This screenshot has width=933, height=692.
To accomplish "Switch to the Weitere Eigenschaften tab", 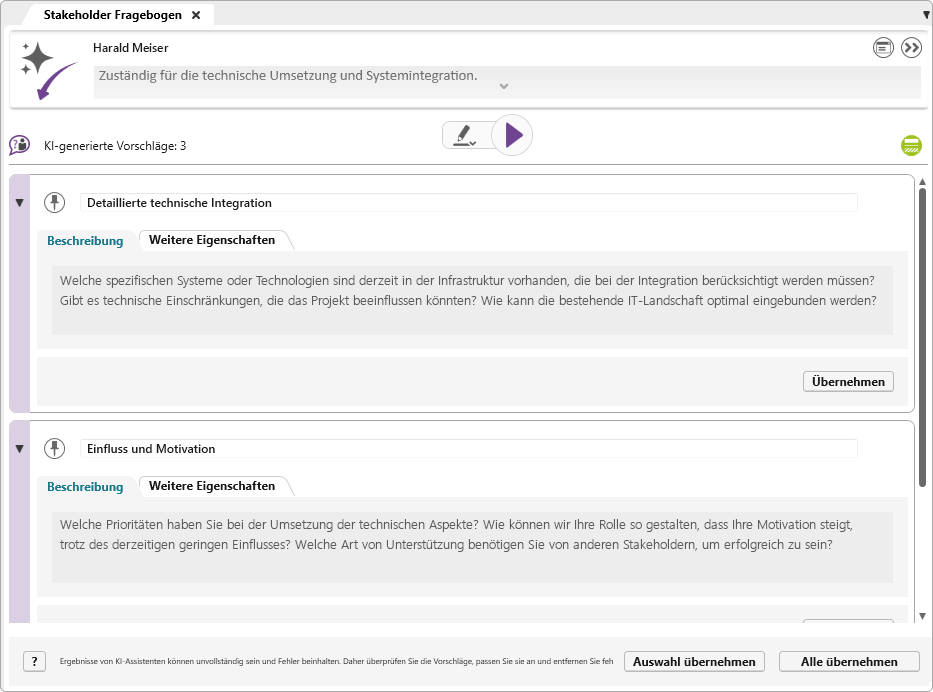I will coord(214,240).
